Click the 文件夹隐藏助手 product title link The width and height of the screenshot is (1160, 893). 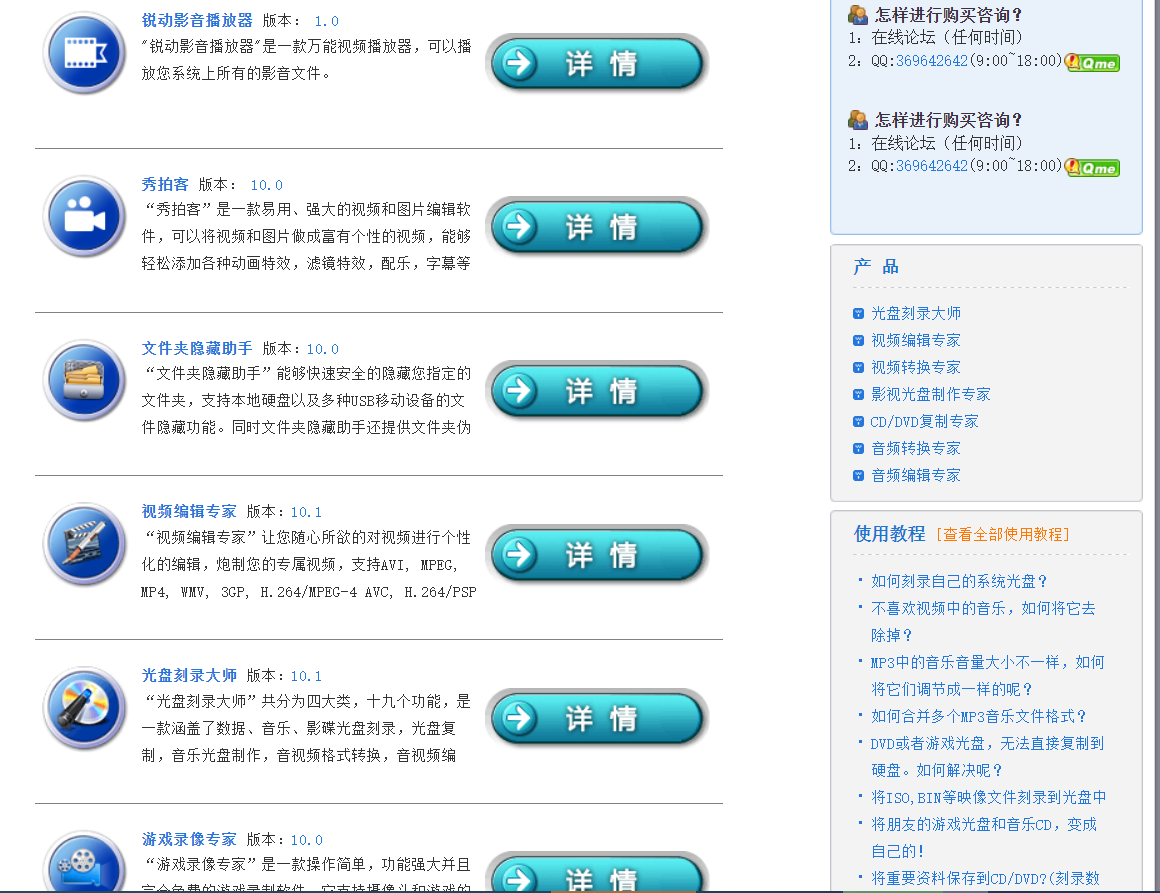197,348
